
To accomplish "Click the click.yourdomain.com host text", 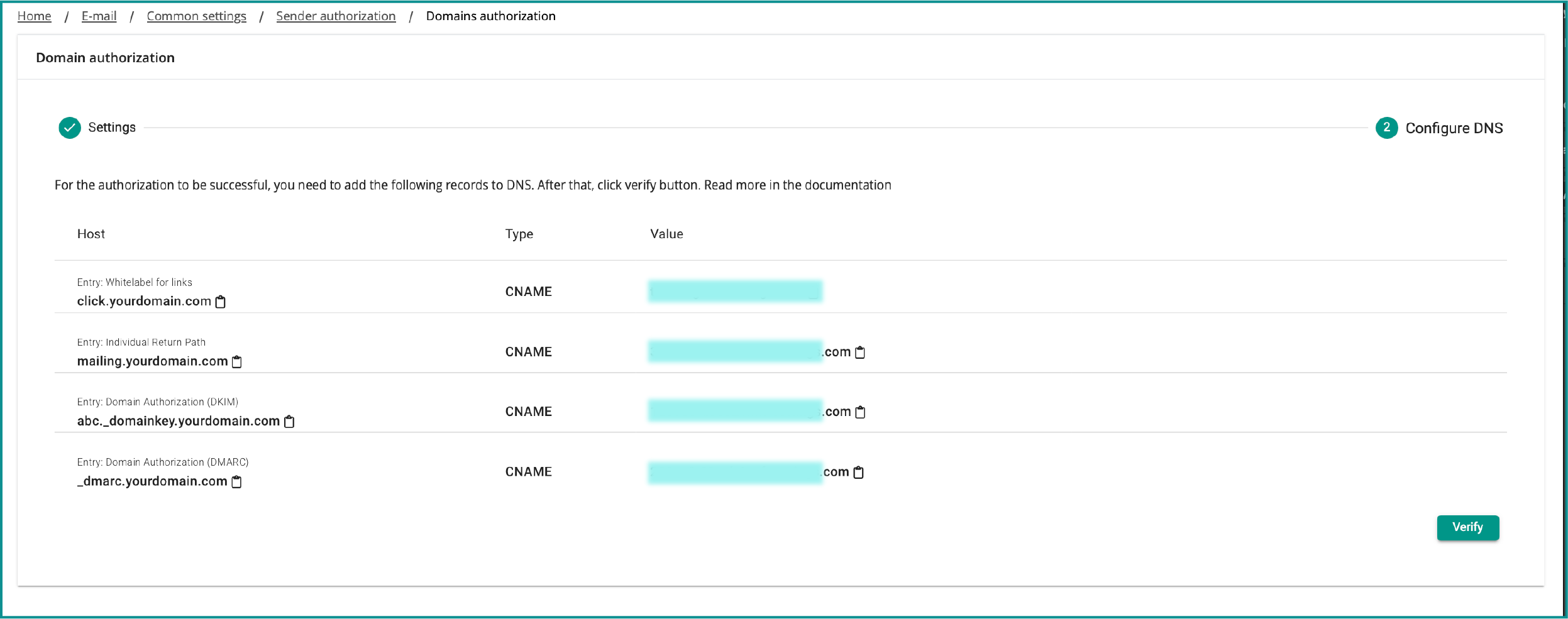I will [x=144, y=302].
